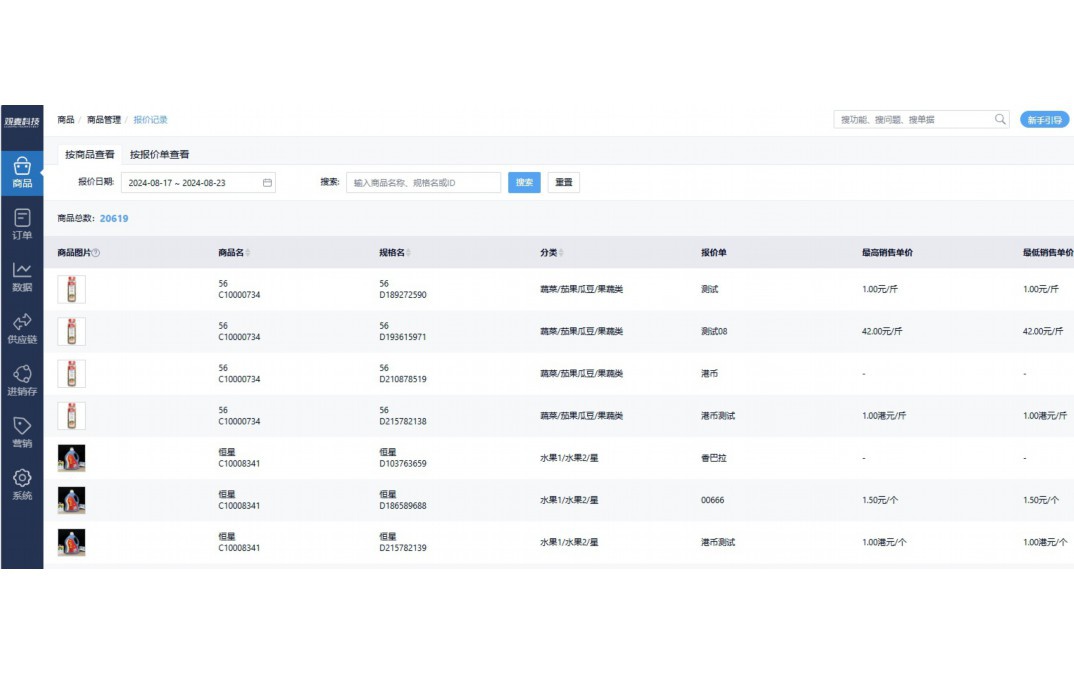Click the 重置 reset button

(564, 183)
